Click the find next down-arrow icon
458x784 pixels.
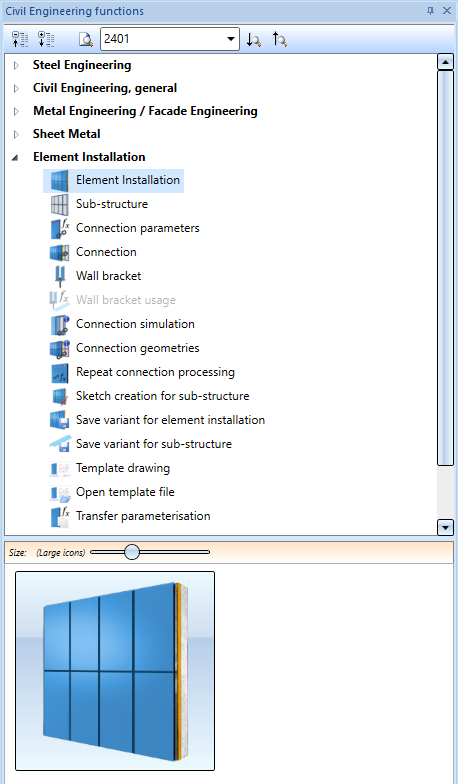[x=254, y=39]
